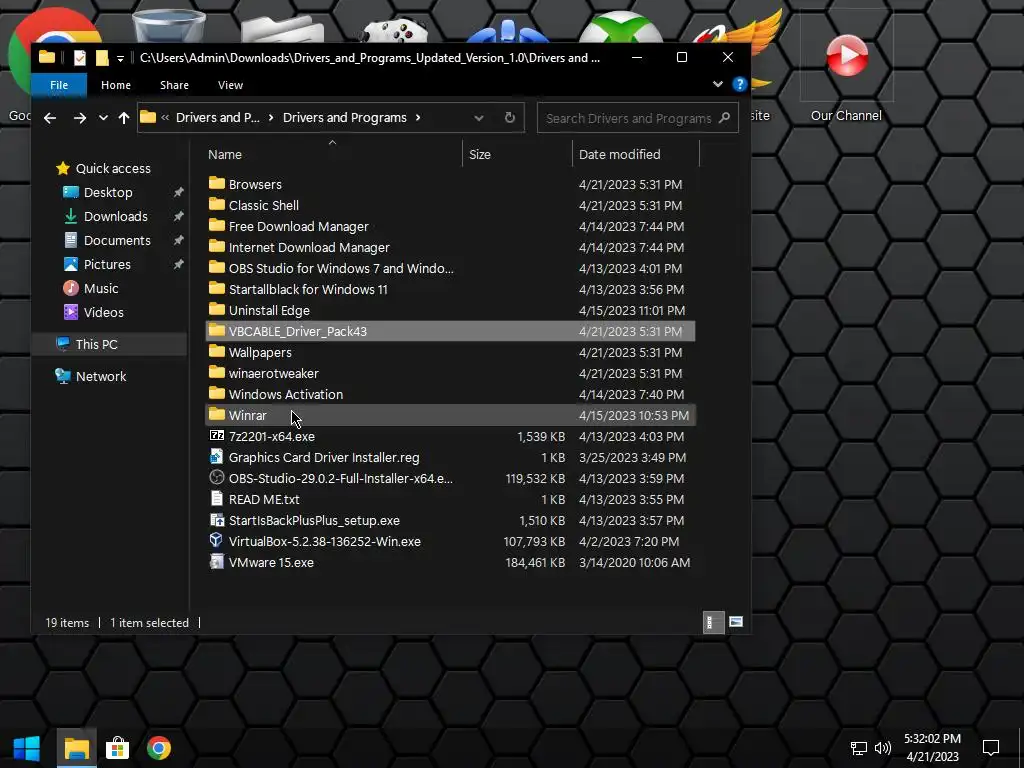Sort files by Size column
Viewport: 1024px width, 768px height.
click(517, 154)
